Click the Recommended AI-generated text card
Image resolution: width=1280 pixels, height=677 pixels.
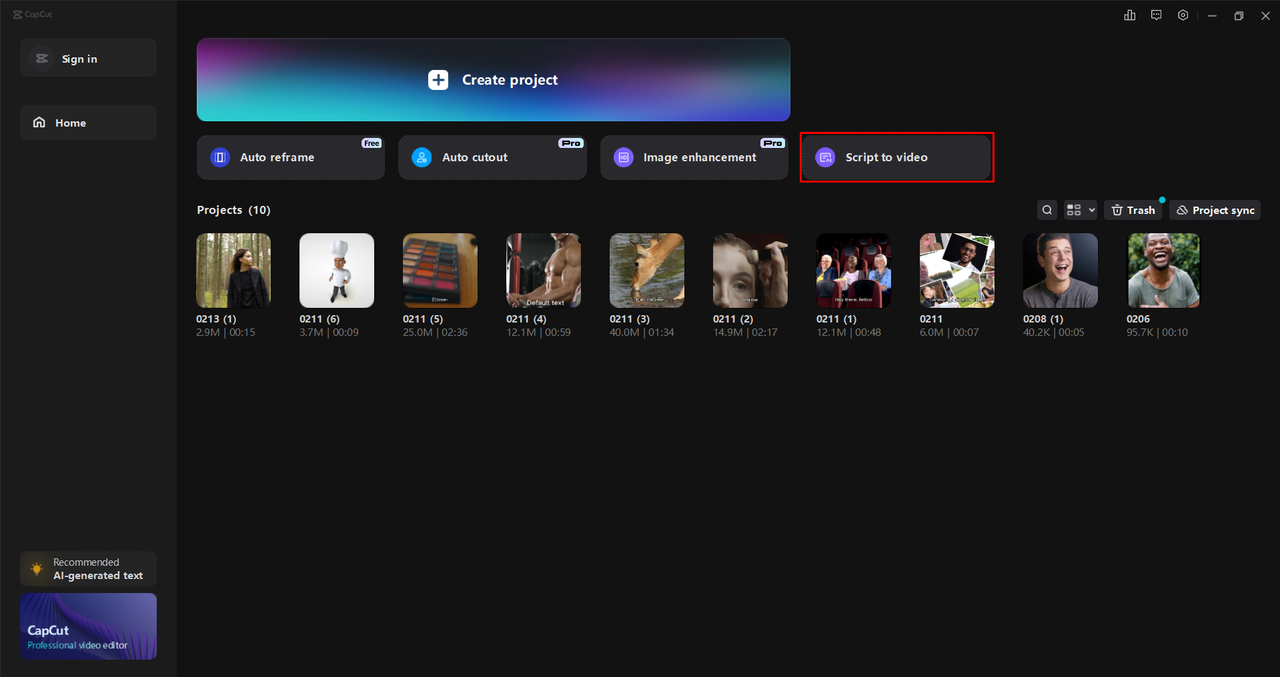tap(88, 569)
